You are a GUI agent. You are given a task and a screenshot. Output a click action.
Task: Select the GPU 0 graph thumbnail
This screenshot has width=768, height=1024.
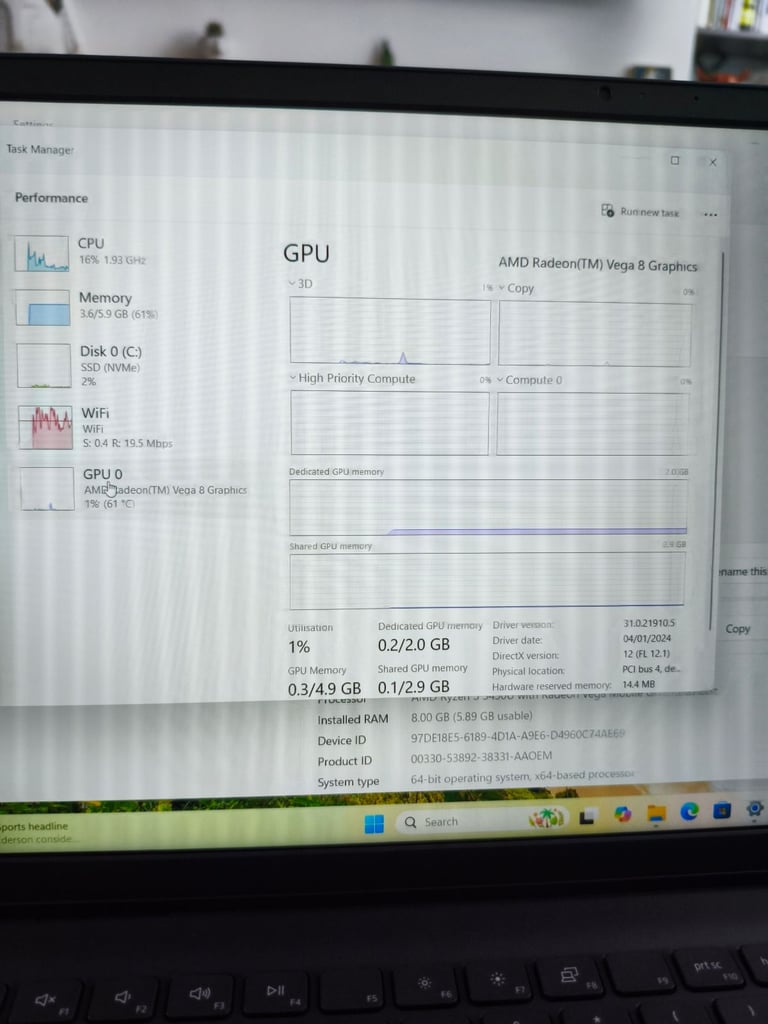click(46, 488)
